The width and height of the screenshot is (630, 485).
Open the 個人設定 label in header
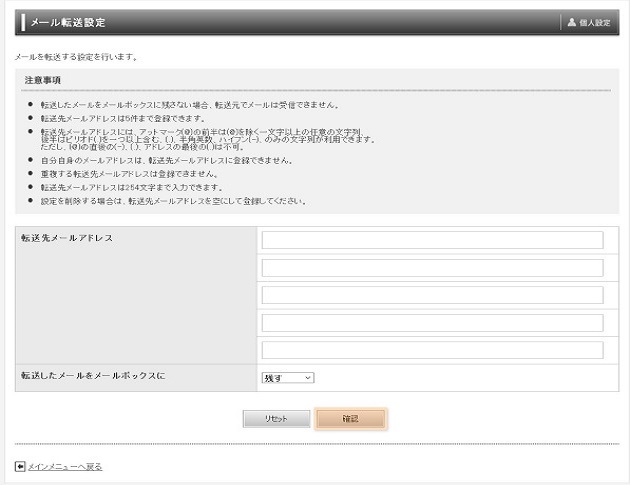coord(594,23)
